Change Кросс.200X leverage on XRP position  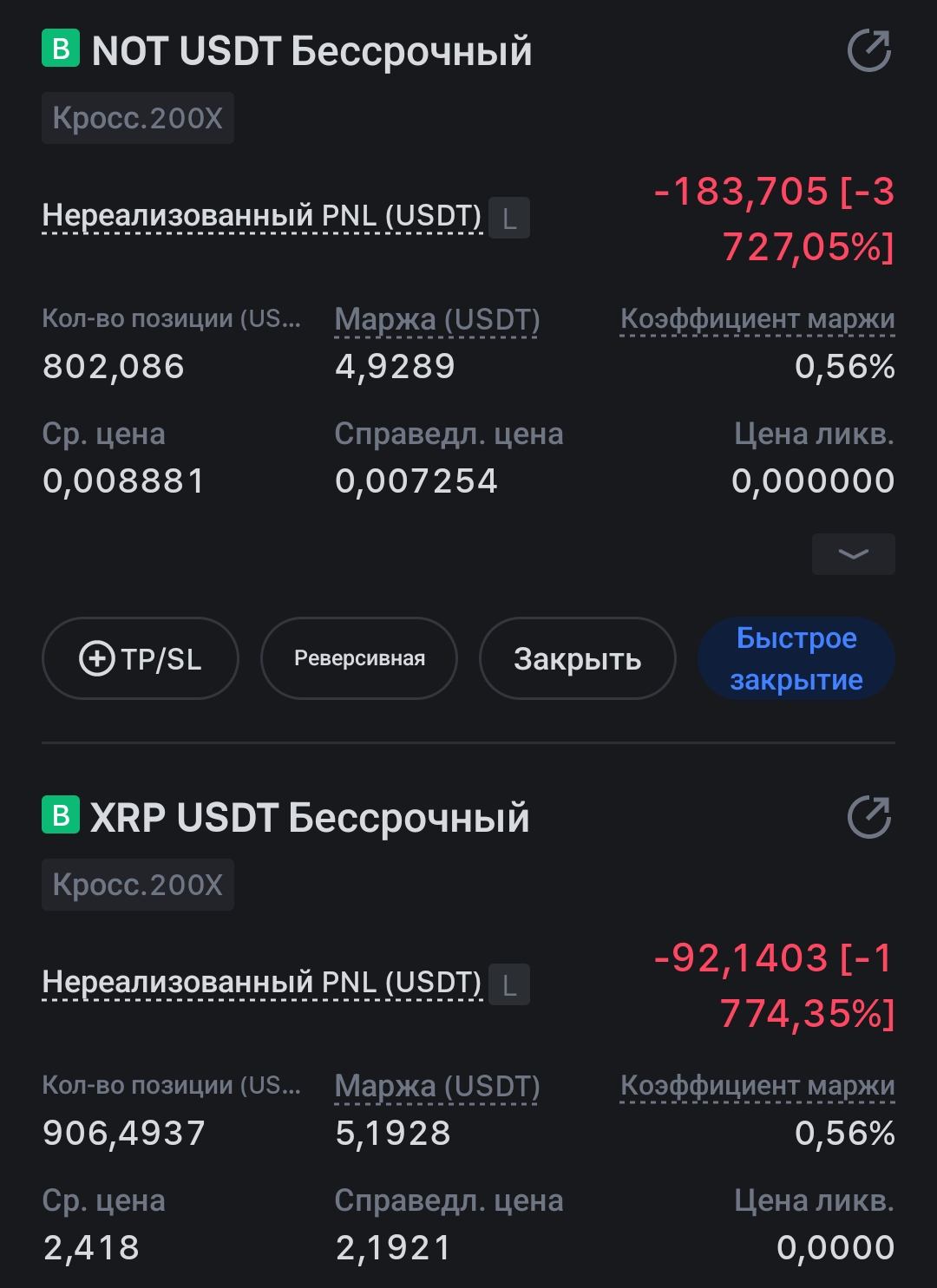pos(138,885)
